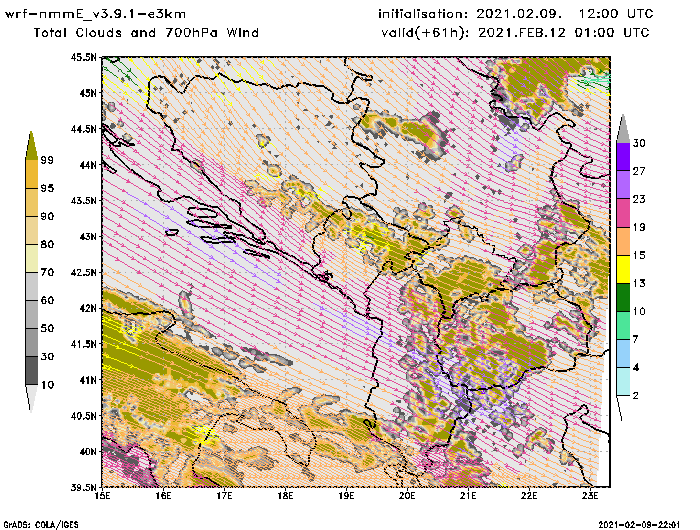Click the 21E longitude label
700x530 pixels.
pos(468,496)
